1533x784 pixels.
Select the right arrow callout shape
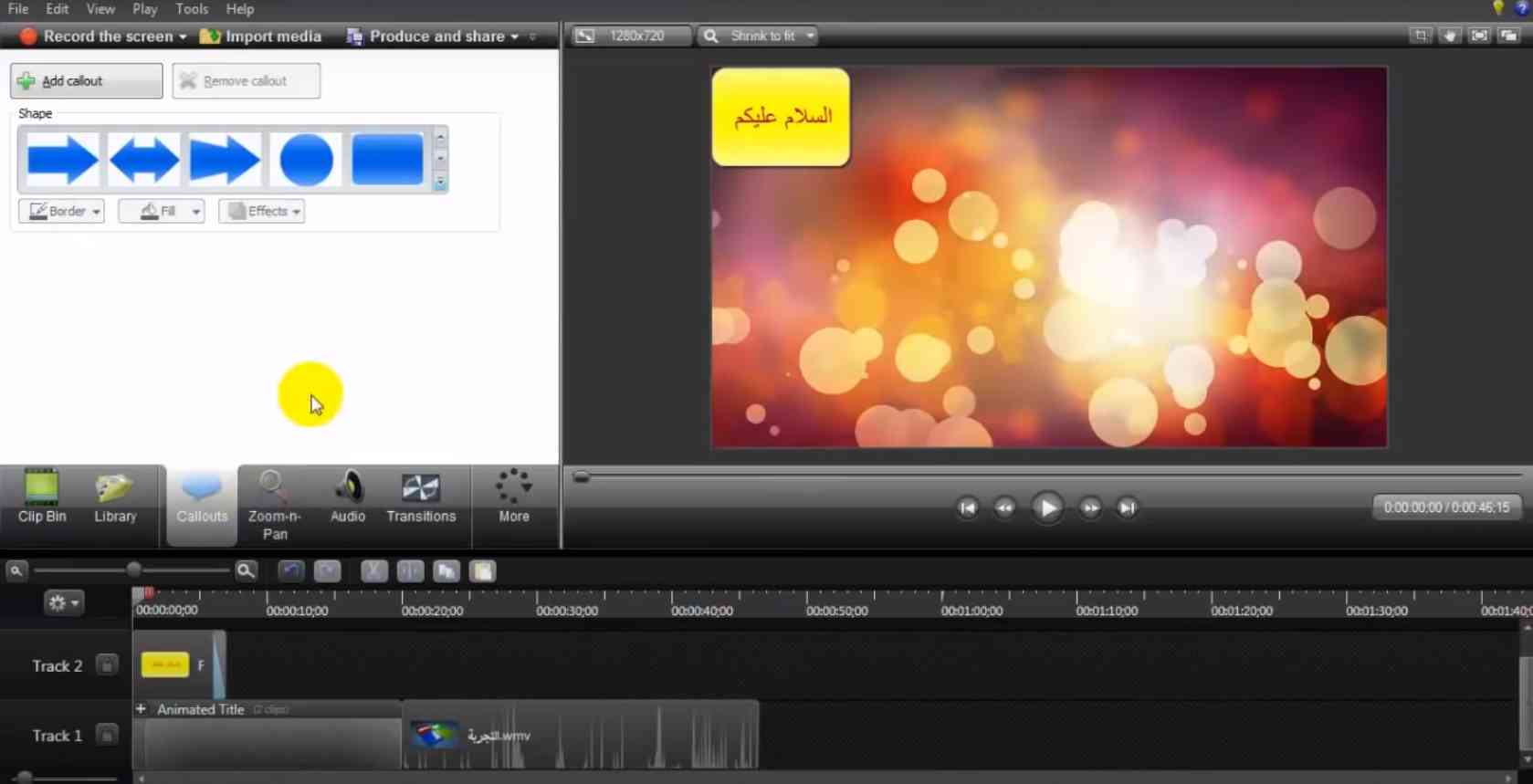[x=62, y=160]
